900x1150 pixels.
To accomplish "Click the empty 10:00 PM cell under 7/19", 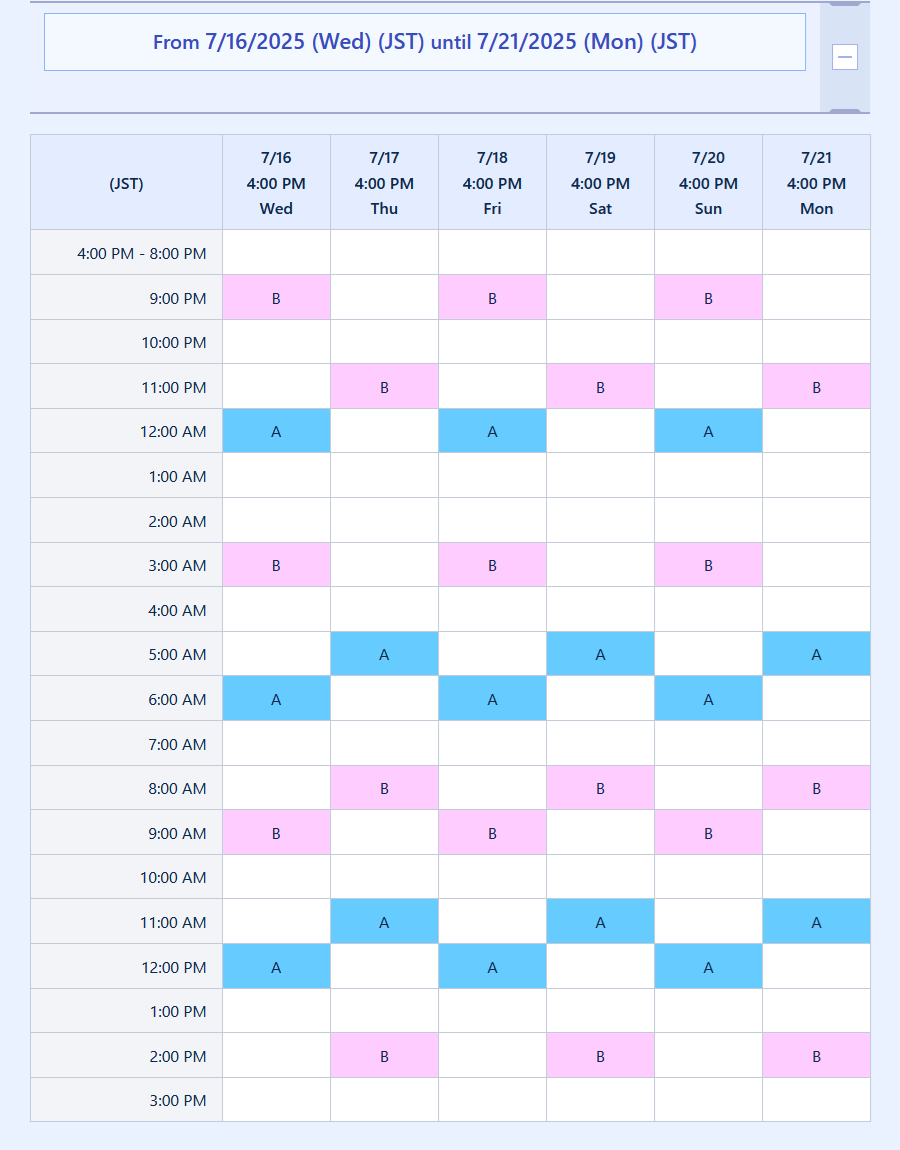I will pyautogui.click(x=600, y=342).
